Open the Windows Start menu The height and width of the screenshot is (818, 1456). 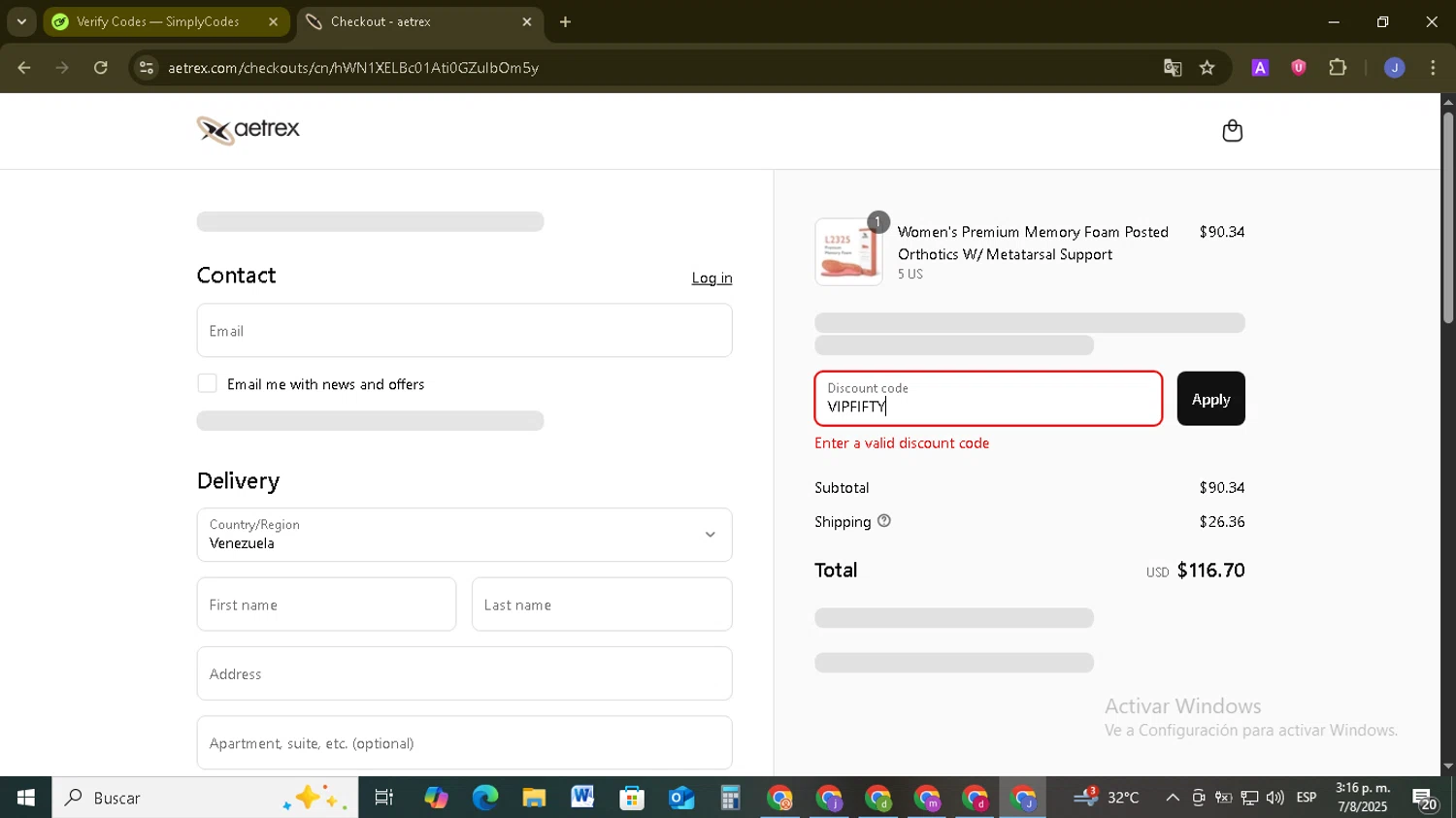[25, 798]
